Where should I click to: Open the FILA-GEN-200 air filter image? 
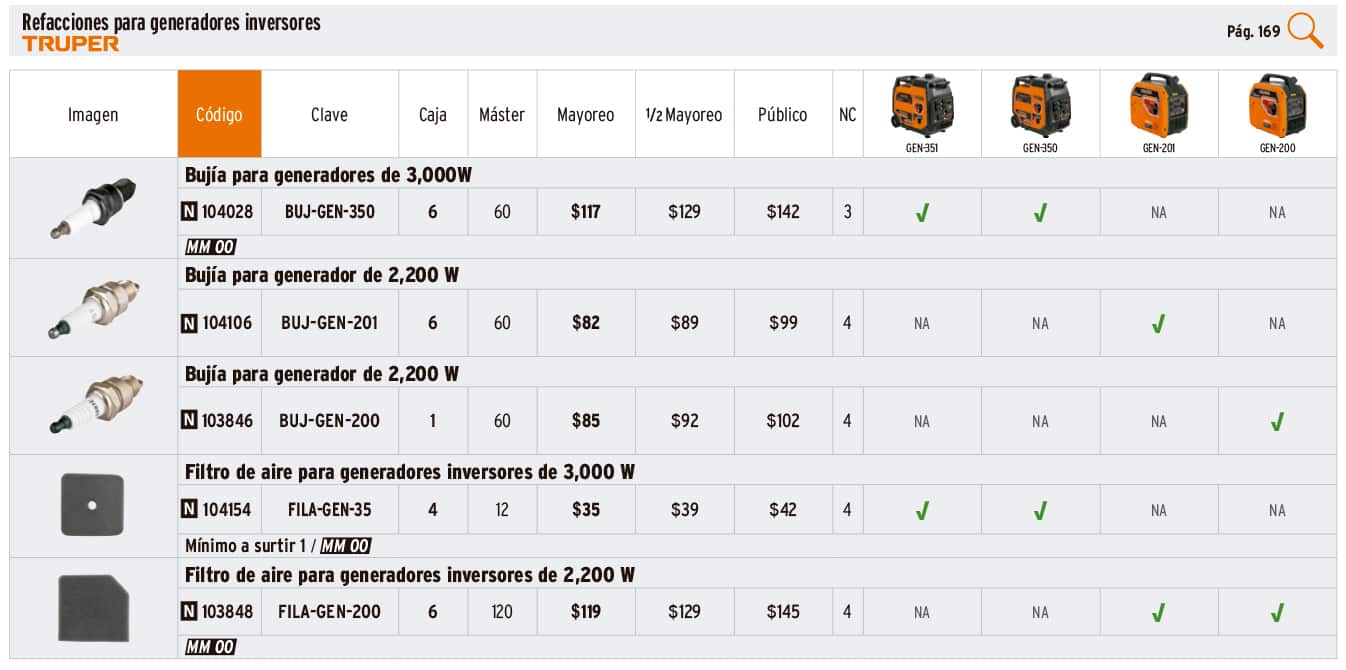tap(93, 607)
